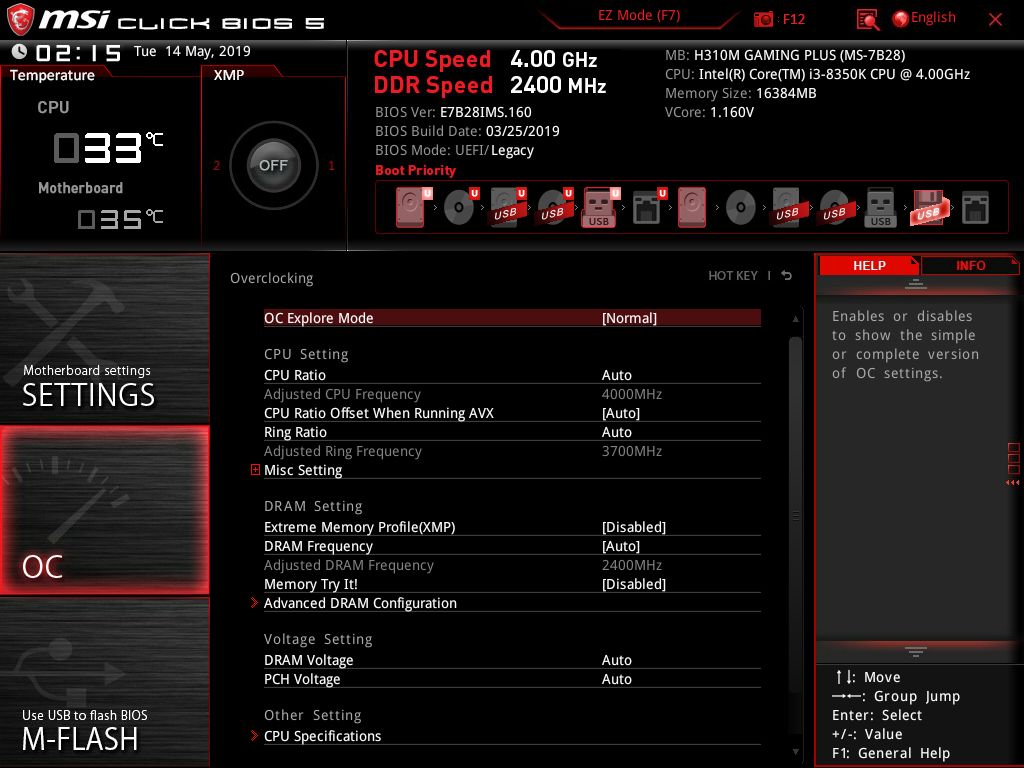Screen dimensions: 1024x768
Task: Click the help panel bottom collapse handle
Action: coord(916,651)
